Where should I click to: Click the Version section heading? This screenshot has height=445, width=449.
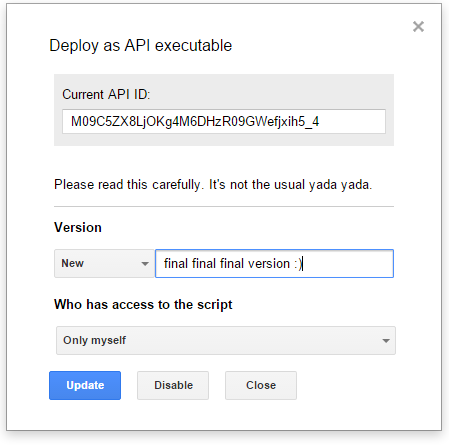point(78,228)
